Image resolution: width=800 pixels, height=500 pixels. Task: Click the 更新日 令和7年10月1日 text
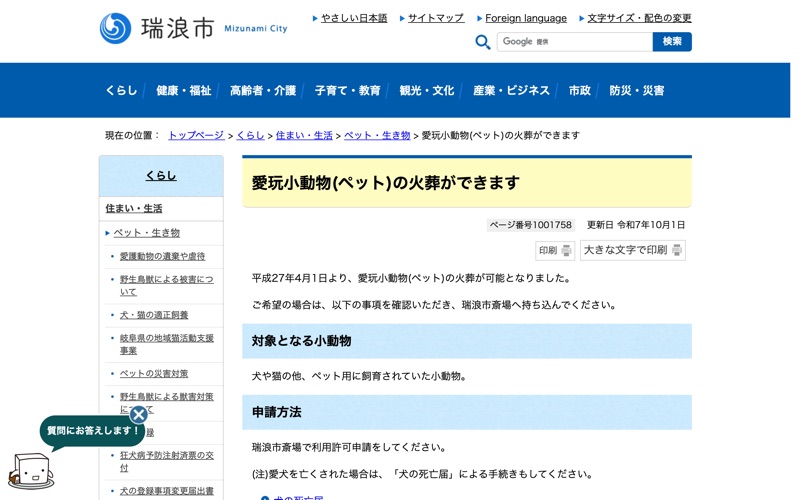click(x=636, y=225)
